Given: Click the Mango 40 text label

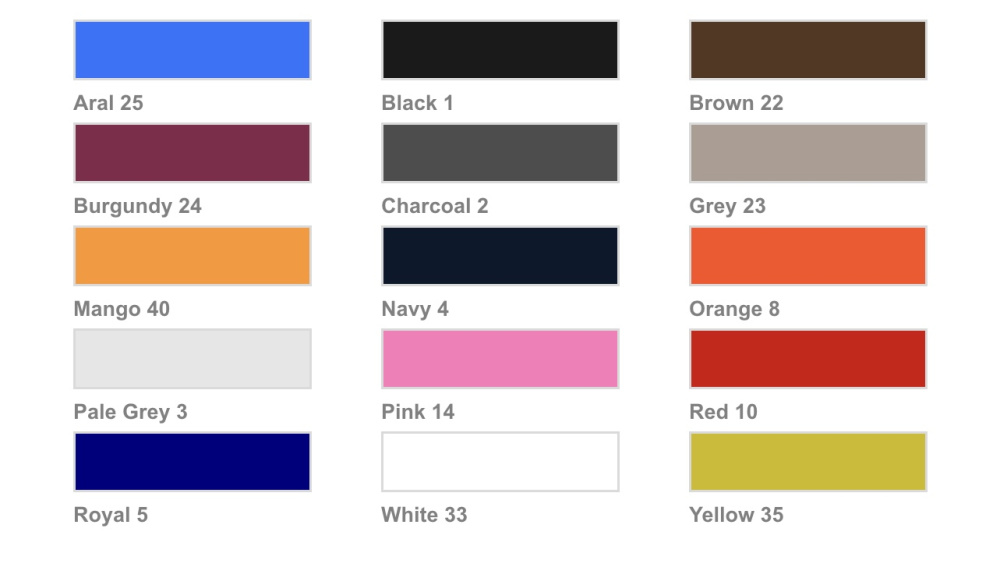Looking at the screenshot, I should tap(122, 309).
